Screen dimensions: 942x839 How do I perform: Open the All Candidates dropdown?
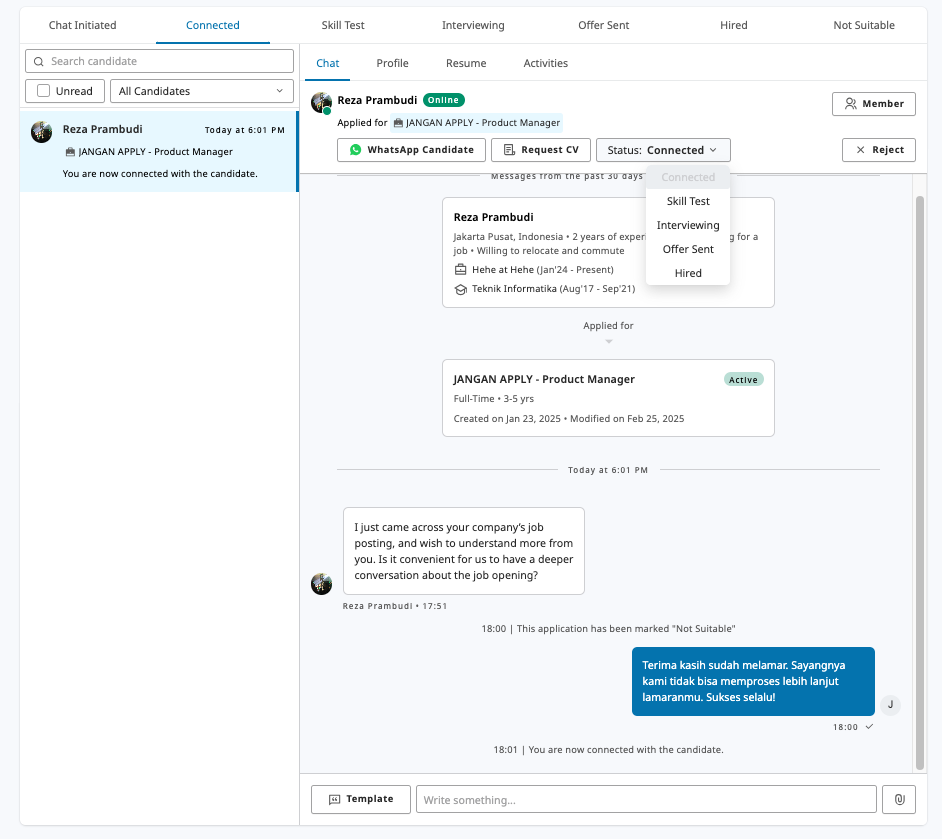pos(202,91)
